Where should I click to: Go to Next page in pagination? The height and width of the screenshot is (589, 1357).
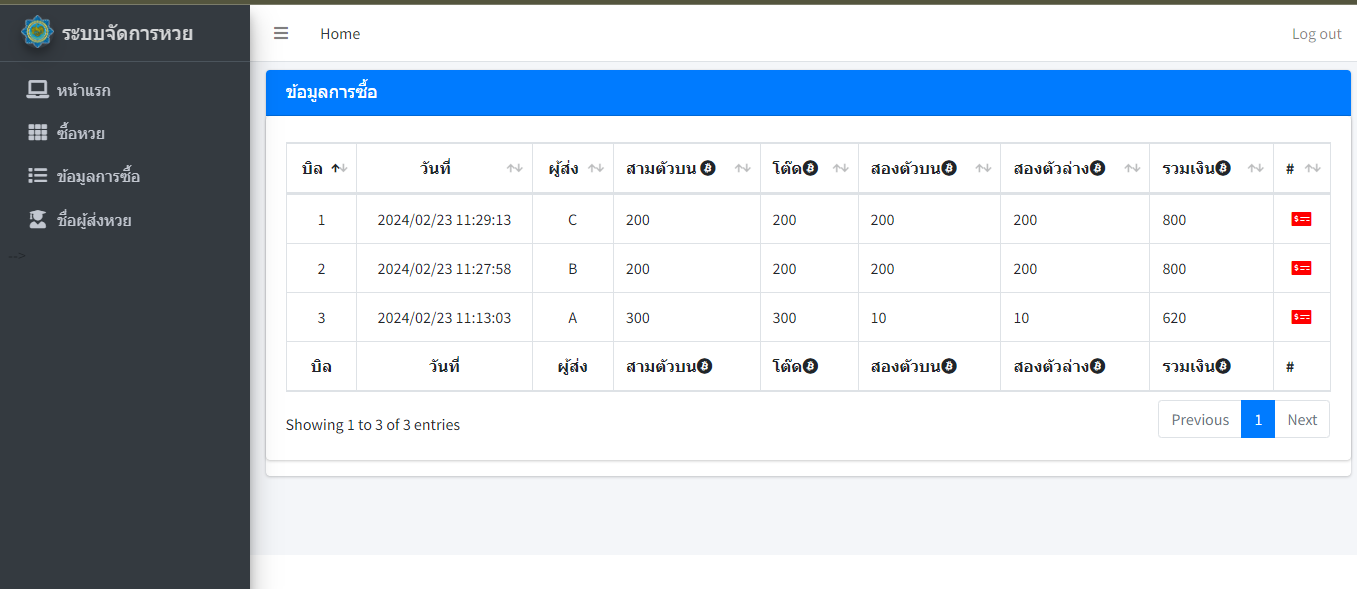[1301, 419]
